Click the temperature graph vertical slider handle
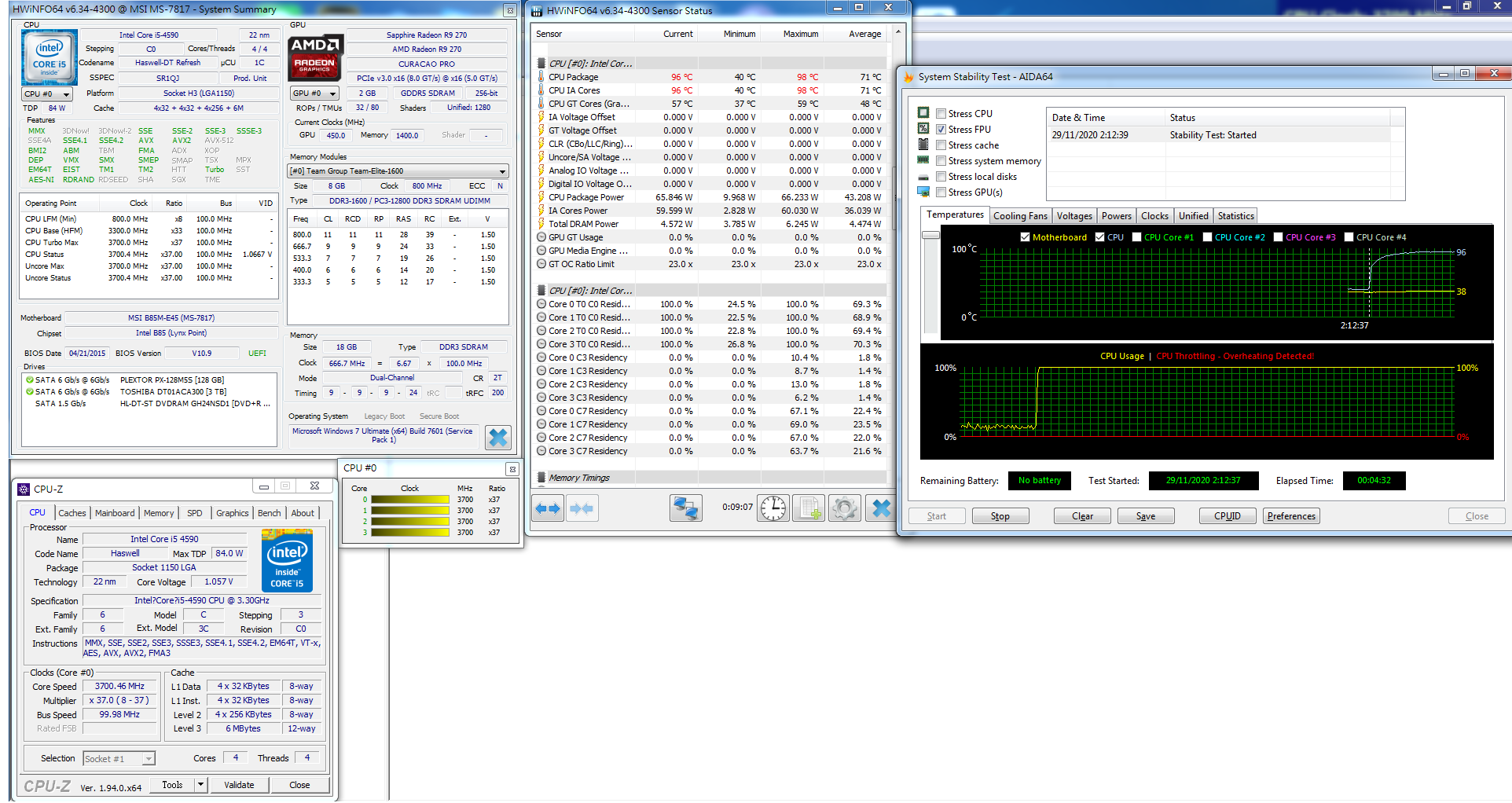This screenshot has height=803, width=1512. click(x=930, y=235)
